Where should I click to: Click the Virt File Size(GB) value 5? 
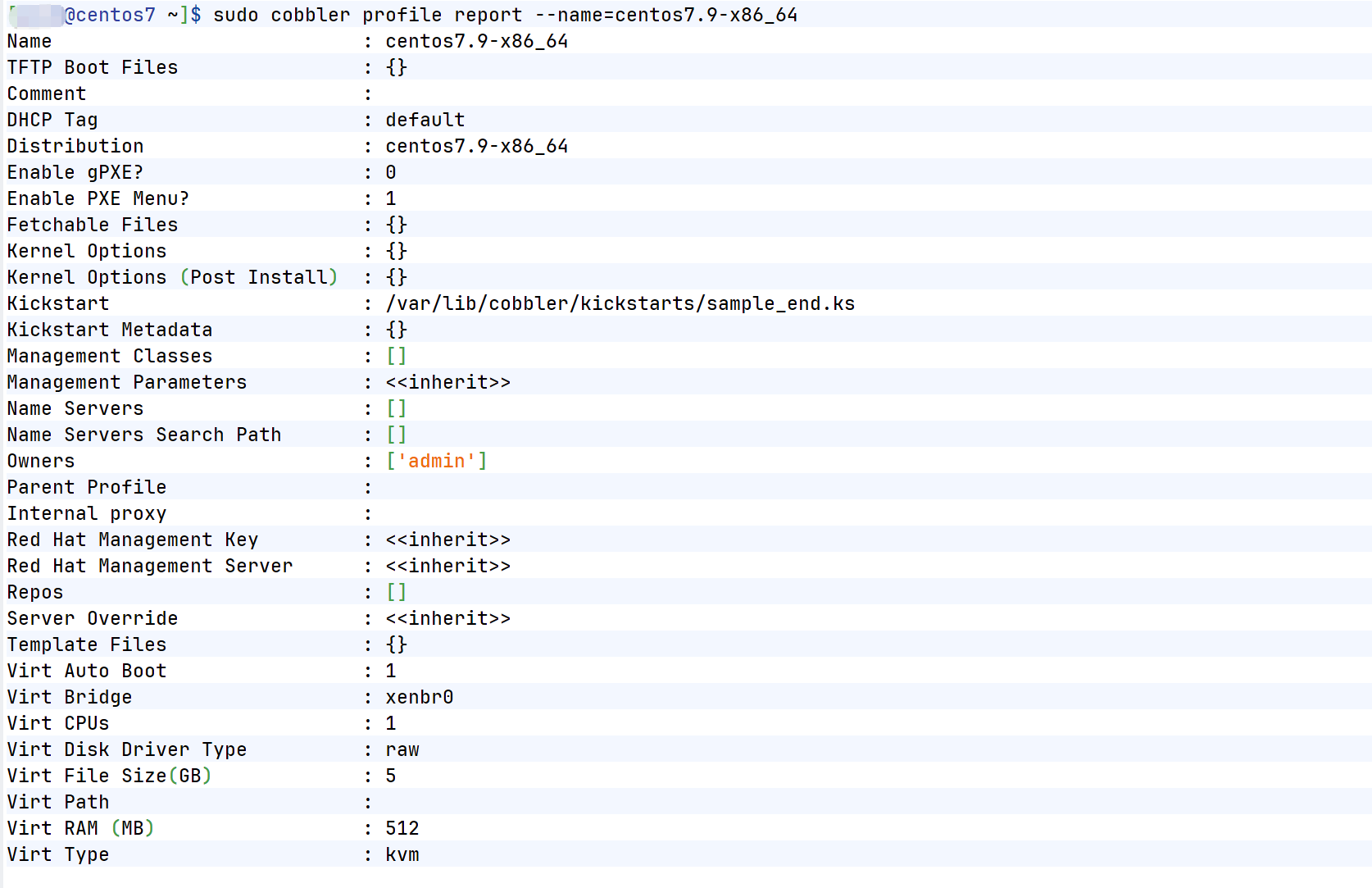(x=391, y=776)
